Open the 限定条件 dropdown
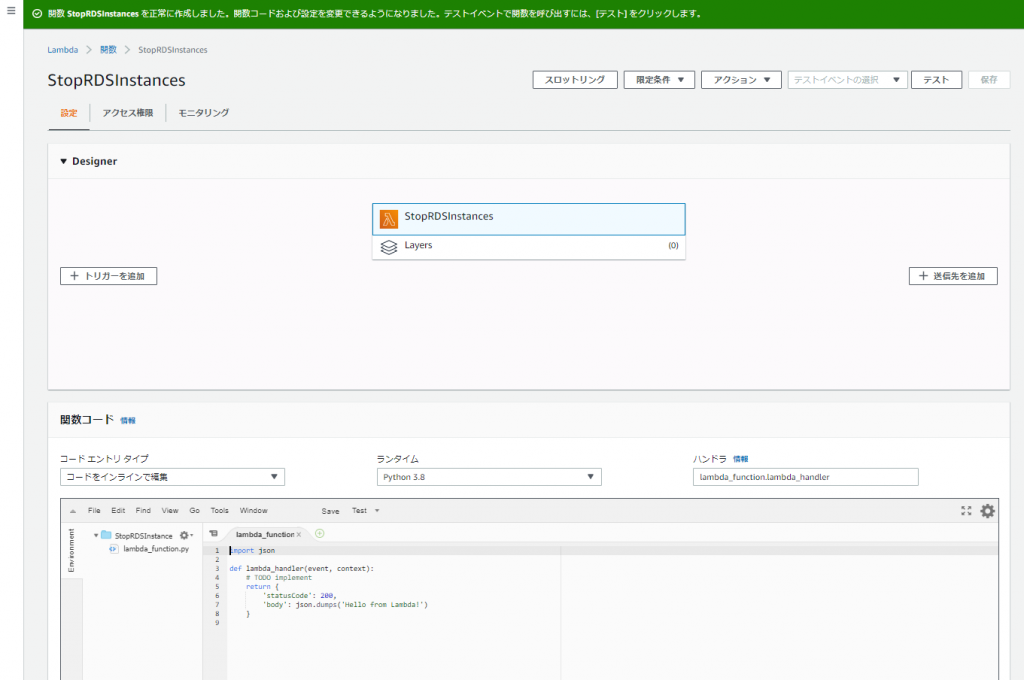The height and width of the screenshot is (680, 1024). pos(659,80)
